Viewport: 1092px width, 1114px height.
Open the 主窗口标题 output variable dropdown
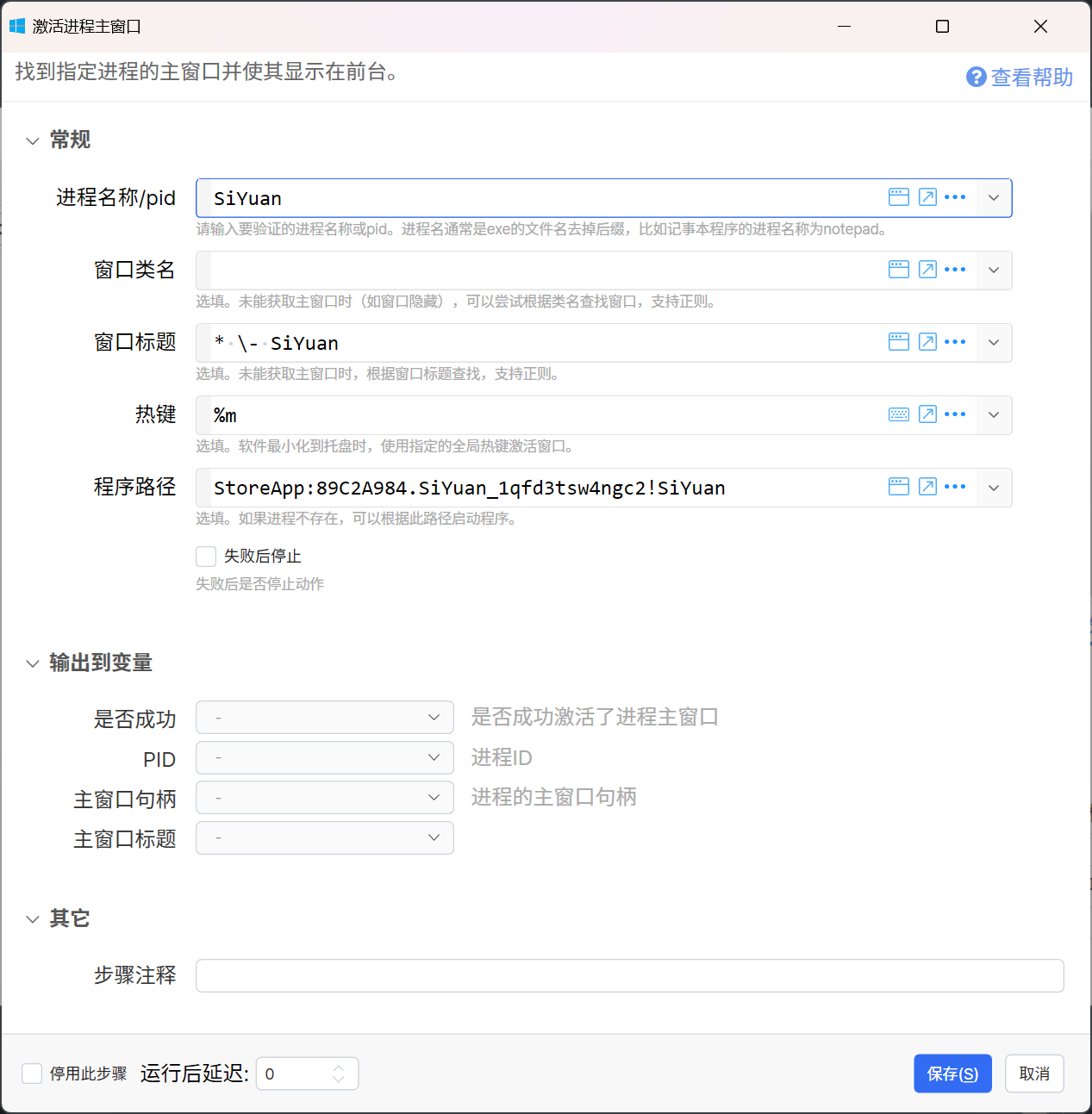tap(325, 838)
